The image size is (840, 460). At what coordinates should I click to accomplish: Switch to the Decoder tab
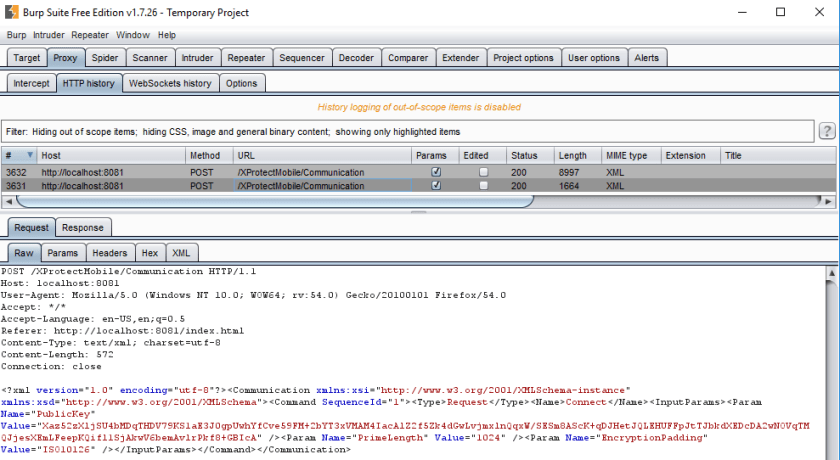click(x=356, y=58)
